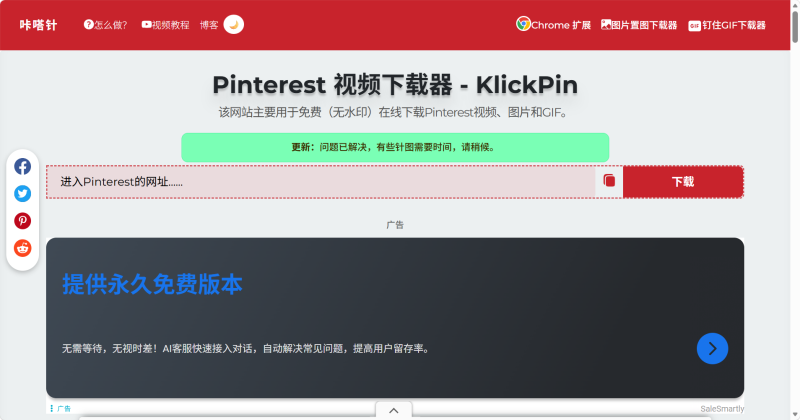The height and width of the screenshot is (420, 800).
Task: Open 钉住GIF下载器 in navbar
Action: pyautogui.click(x=727, y=25)
